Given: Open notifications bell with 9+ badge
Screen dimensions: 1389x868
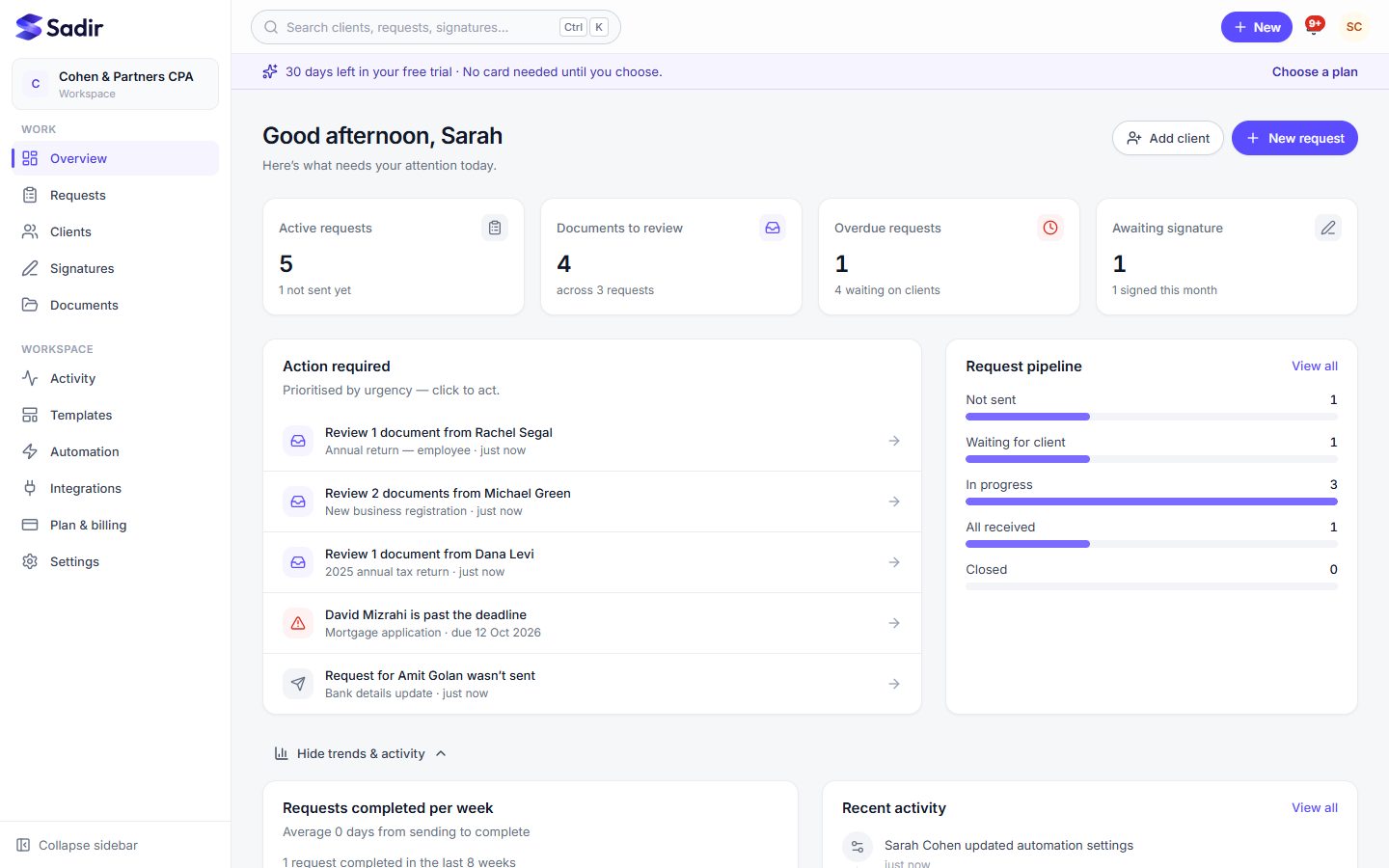Looking at the screenshot, I should (1313, 27).
